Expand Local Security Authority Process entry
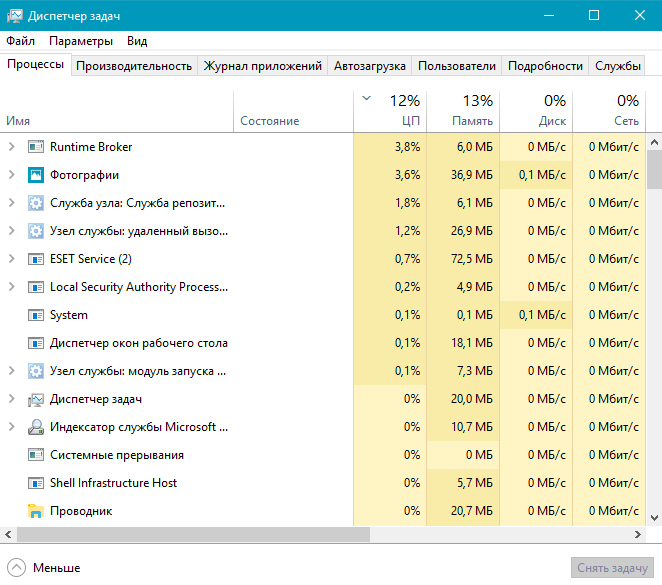The image size is (662, 585). [12, 287]
